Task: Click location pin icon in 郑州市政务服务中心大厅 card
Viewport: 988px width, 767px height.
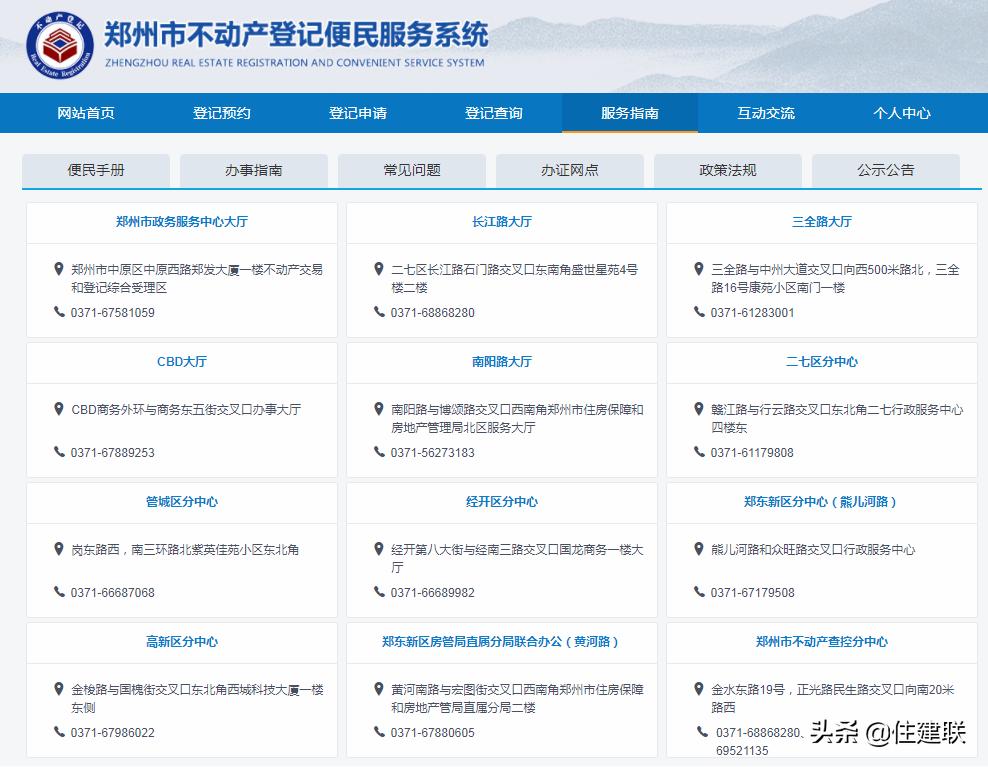Action: pyautogui.click(x=59, y=269)
